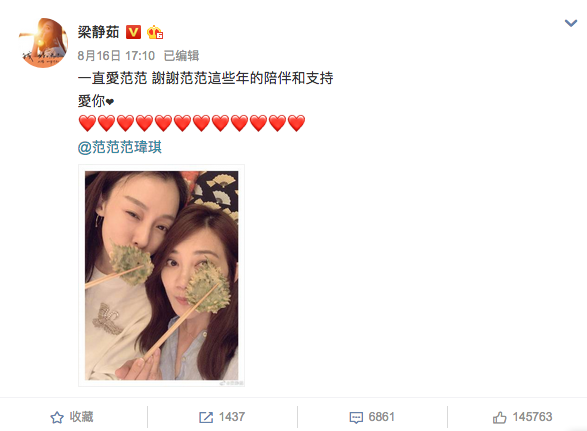
Task: Open the @范范范瑋琪 mention link
Action: coord(119,147)
